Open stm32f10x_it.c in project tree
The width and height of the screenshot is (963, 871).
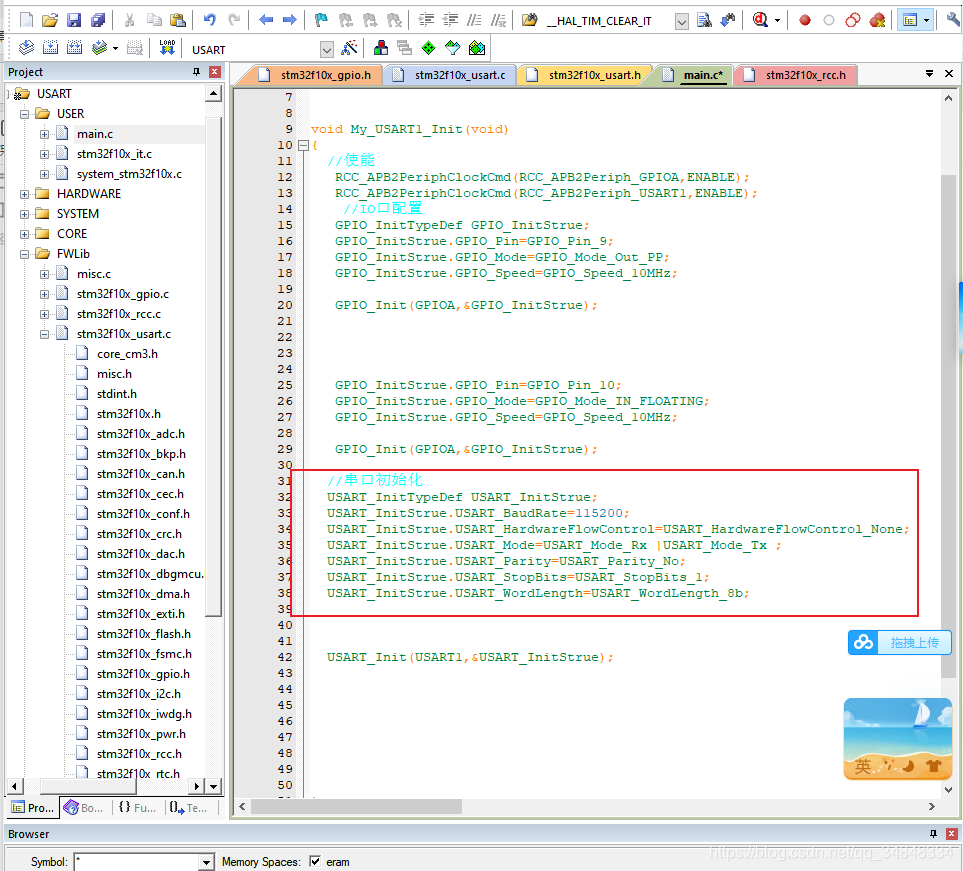tap(114, 154)
